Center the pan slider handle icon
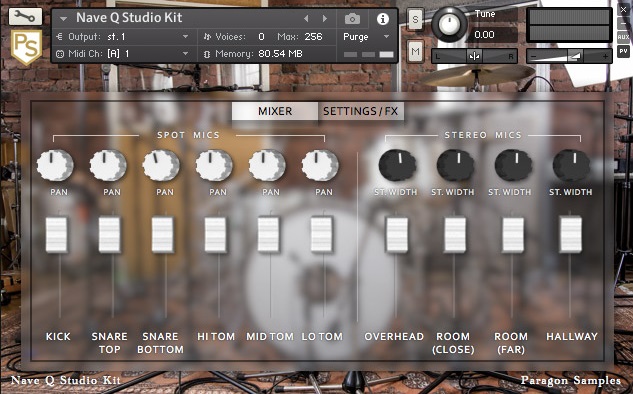Viewport: 633px width, 394px height. [474, 56]
